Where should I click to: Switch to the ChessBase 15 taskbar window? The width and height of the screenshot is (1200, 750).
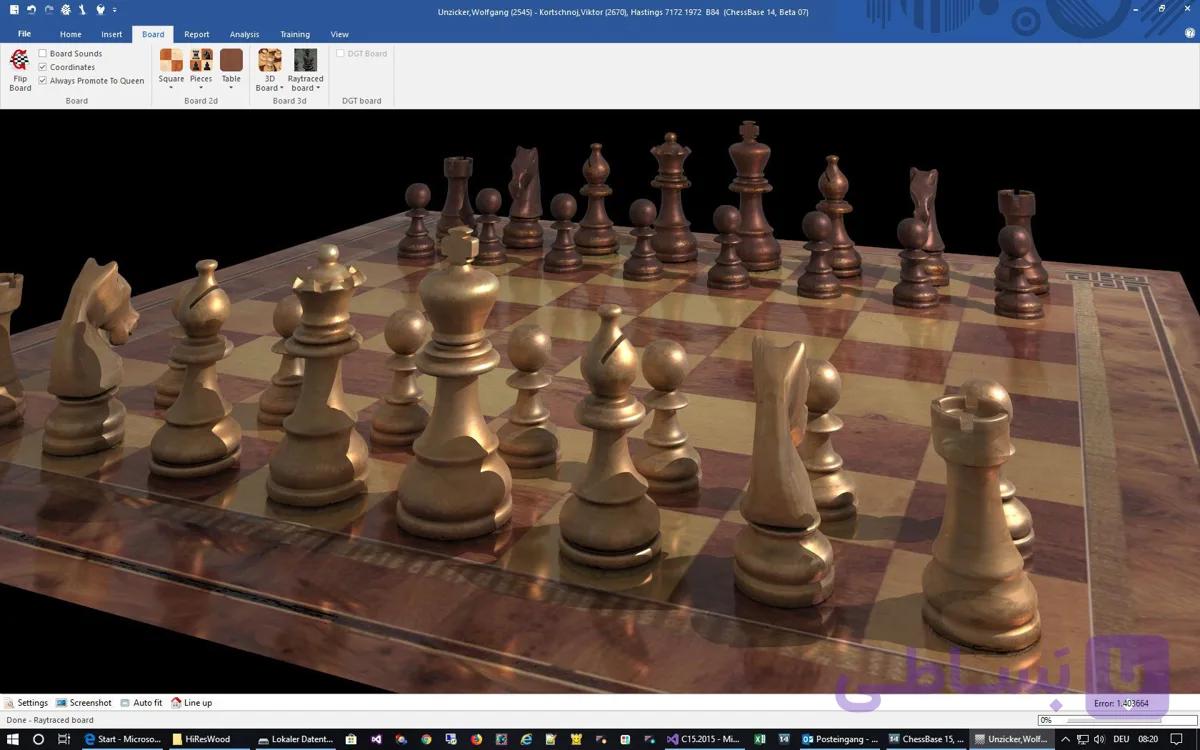click(x=927, y=739)
